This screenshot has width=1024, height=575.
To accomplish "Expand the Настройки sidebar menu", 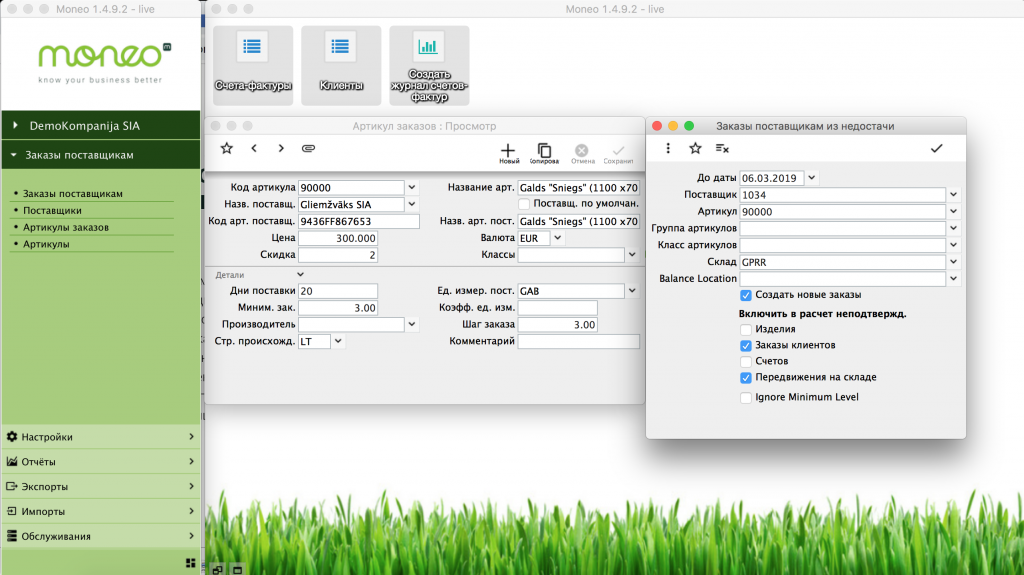I will (x=100, y=437).
